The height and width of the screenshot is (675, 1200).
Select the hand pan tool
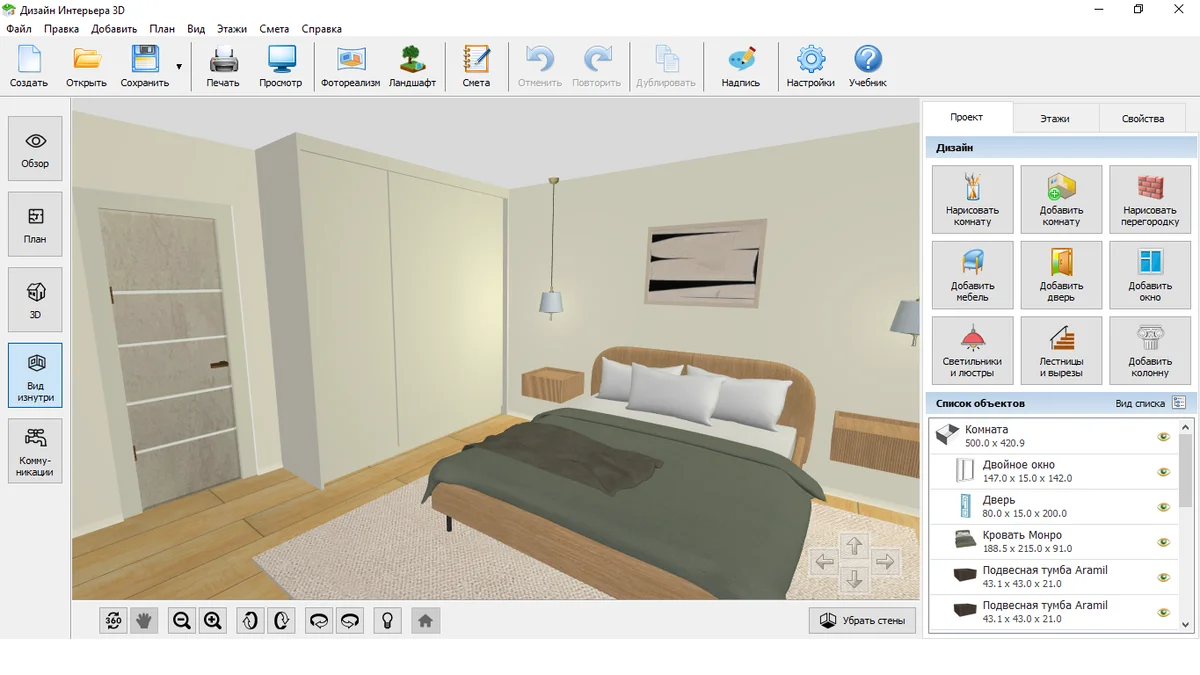[x=144, y=621]
